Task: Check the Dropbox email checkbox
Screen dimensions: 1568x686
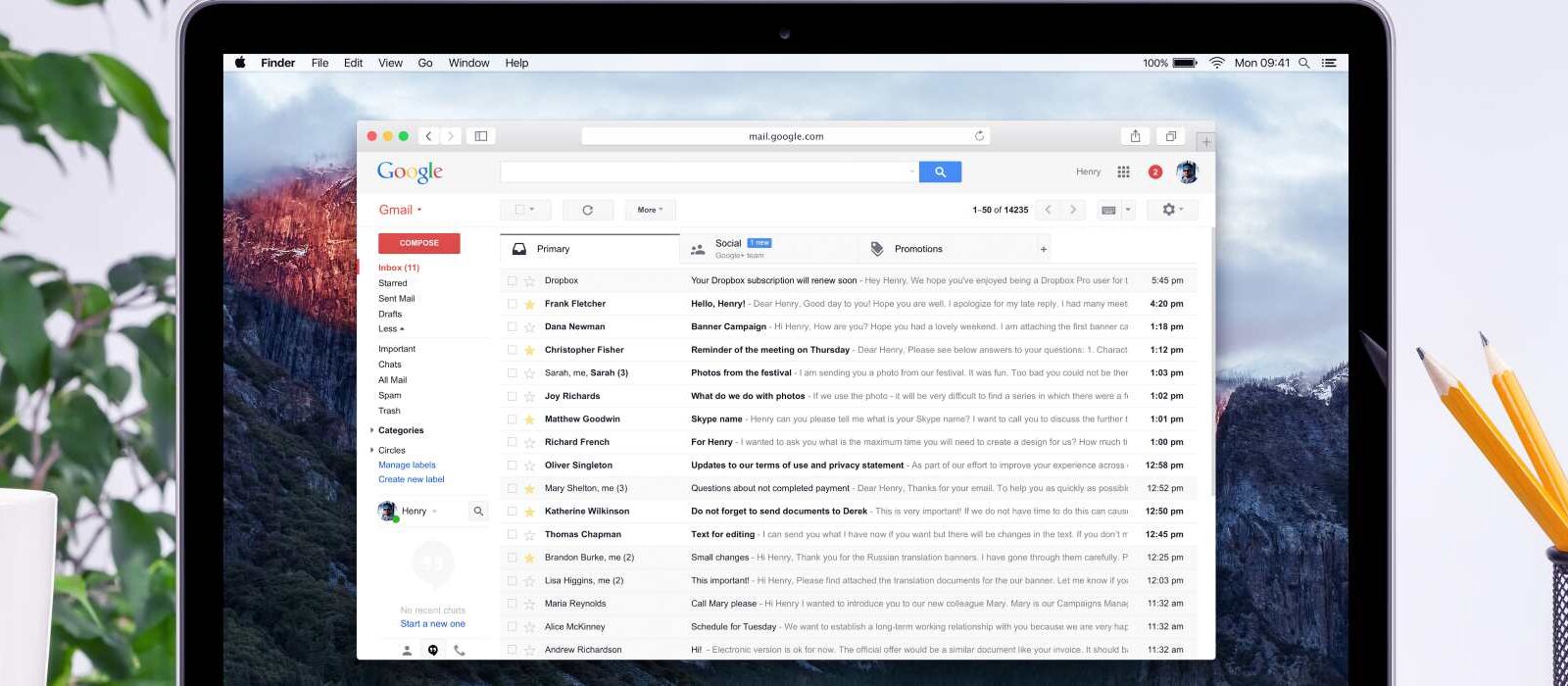Action: click(x=512, y=281)
